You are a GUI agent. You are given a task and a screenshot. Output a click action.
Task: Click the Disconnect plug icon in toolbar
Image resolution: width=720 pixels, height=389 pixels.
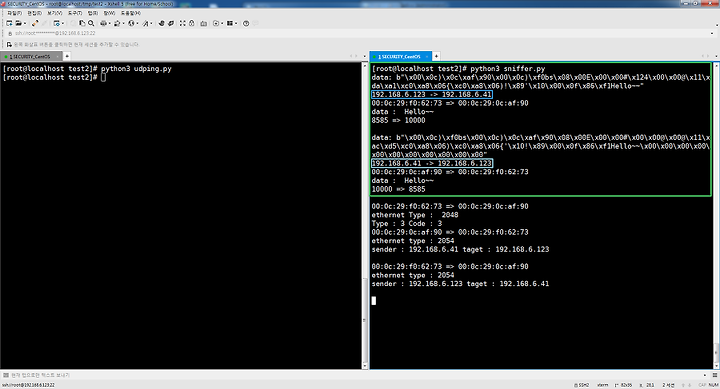click(35, 23)
